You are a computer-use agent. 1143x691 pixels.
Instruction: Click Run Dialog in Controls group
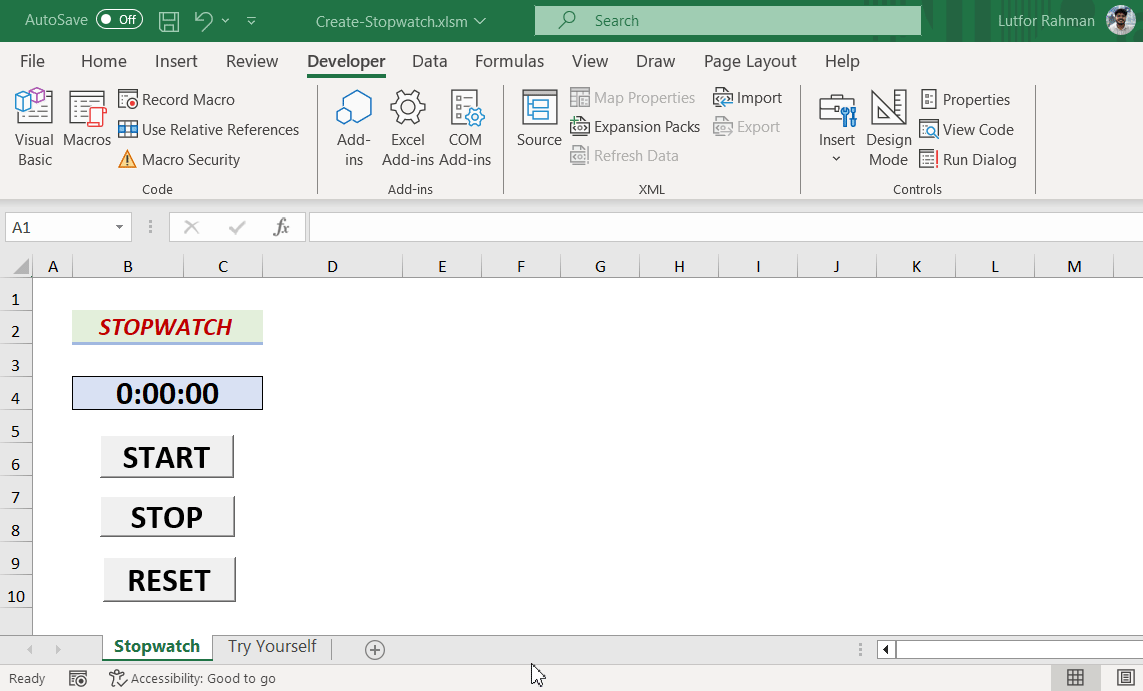[x=969, y=159]
